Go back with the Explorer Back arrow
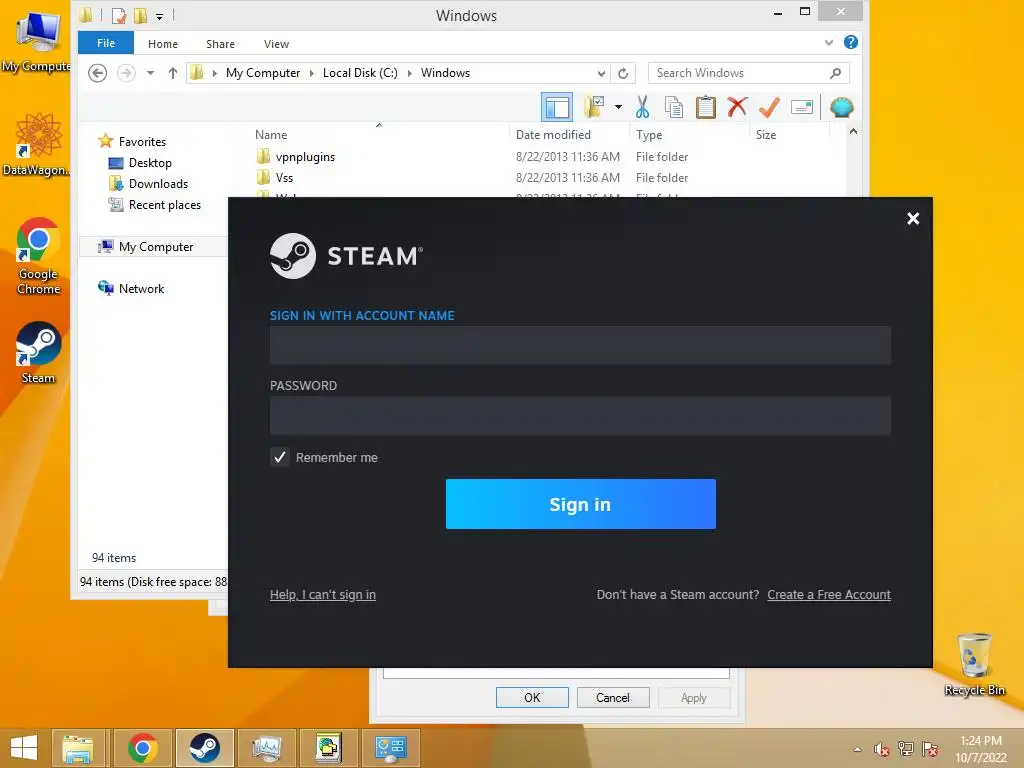 (97, 72)
